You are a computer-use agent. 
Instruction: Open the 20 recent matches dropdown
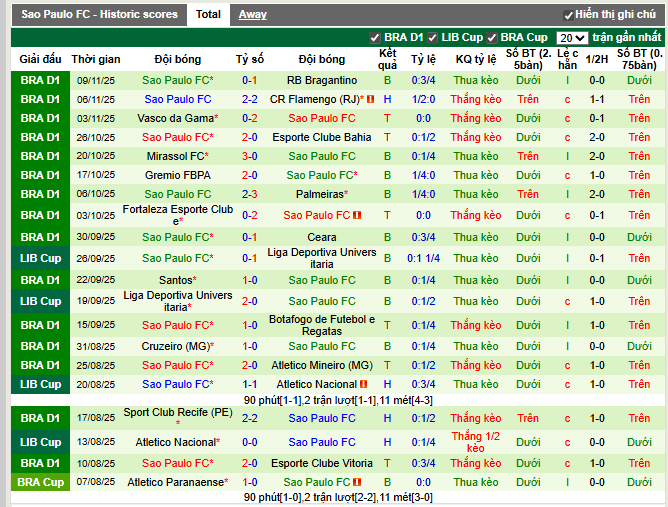[572, 38]
